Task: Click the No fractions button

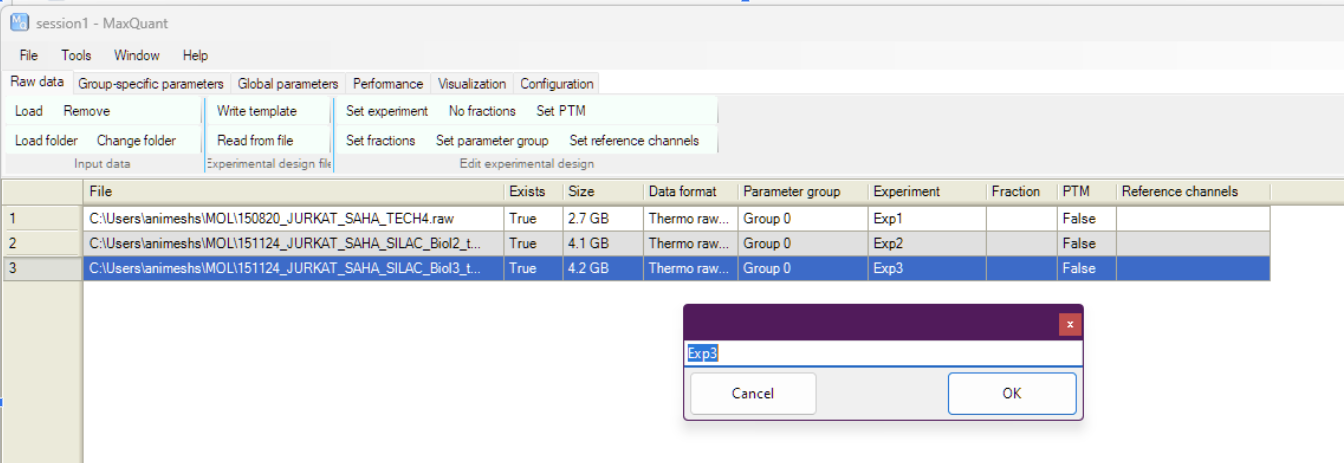Action: pyautogui.click(x=482, y=111)
